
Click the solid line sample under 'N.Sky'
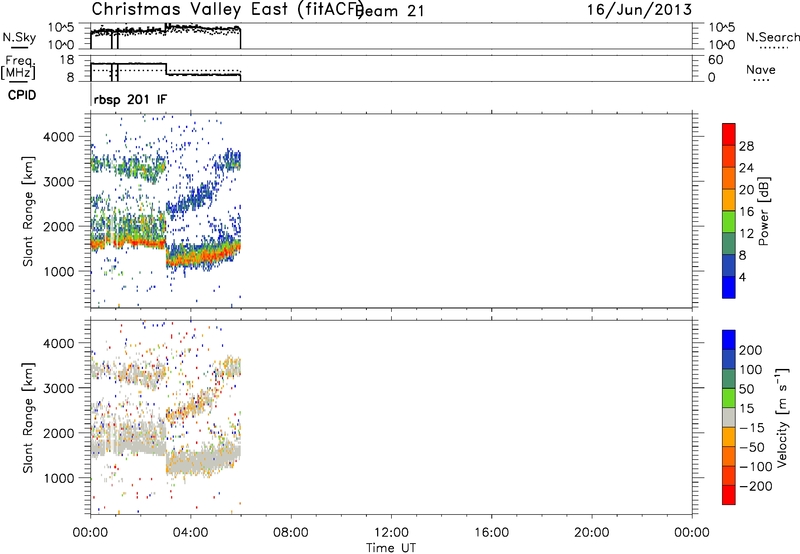coord(19,47)
